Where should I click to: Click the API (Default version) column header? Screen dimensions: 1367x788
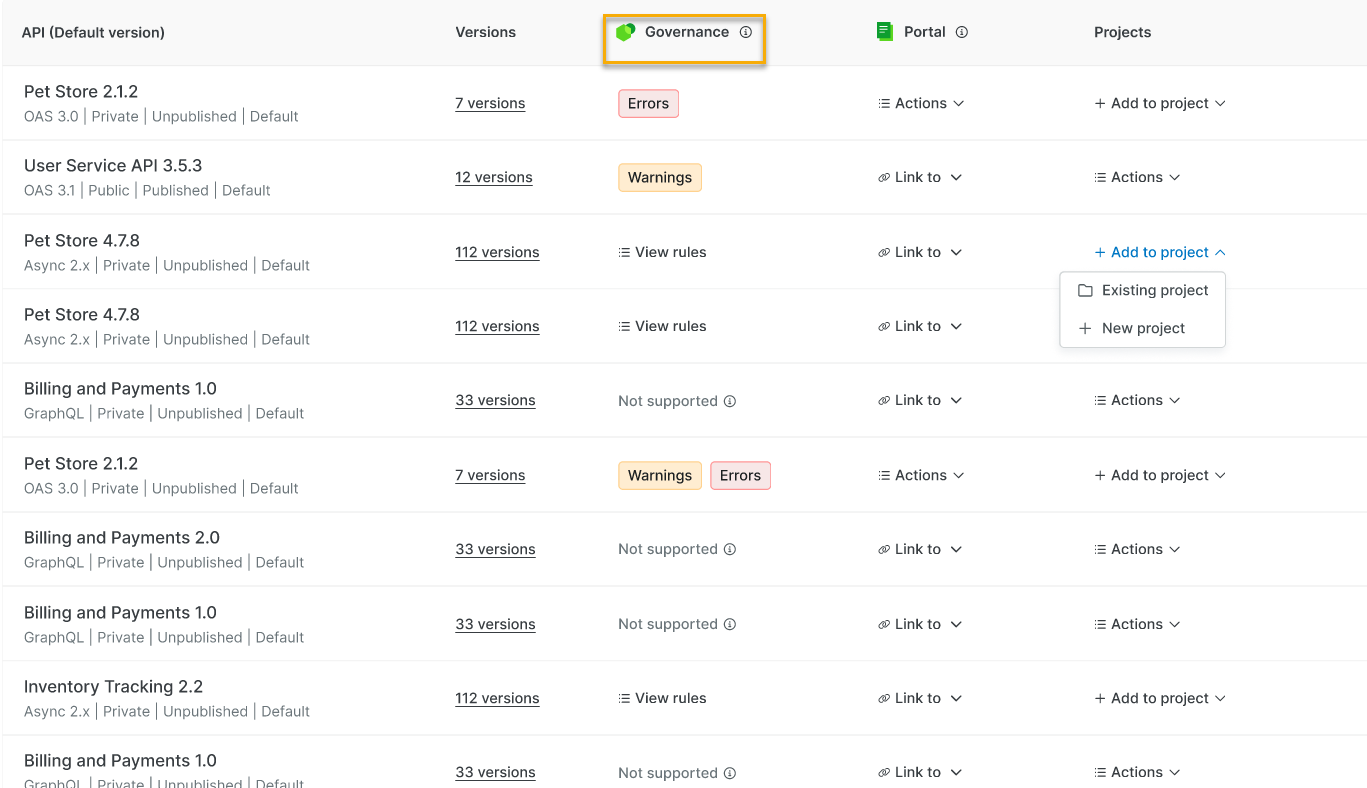click(x=93, y=32)
